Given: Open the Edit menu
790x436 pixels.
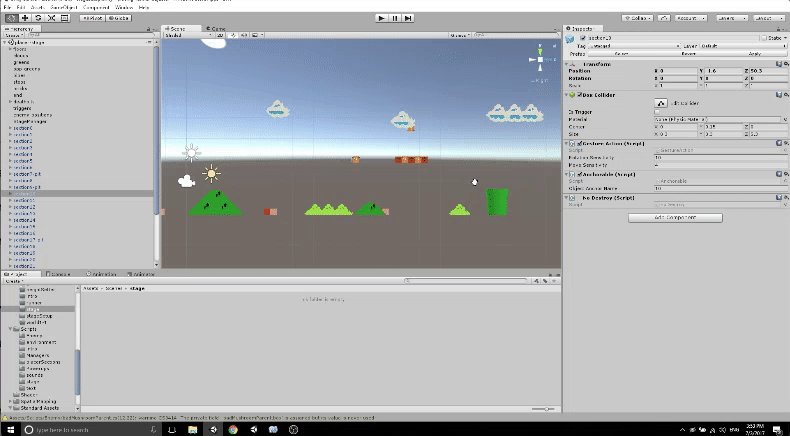Looking at the screenshot, I should (x=21, y=8).
